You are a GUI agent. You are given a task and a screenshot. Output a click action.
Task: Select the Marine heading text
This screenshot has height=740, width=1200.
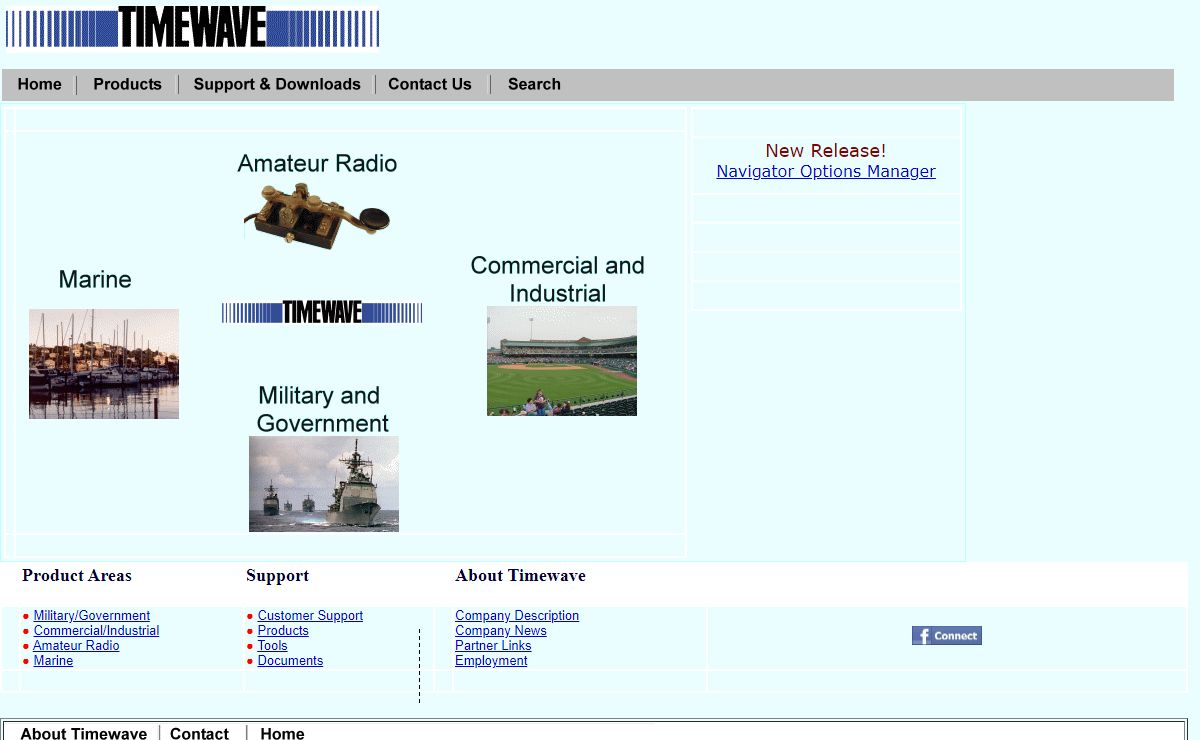(95, 279)
